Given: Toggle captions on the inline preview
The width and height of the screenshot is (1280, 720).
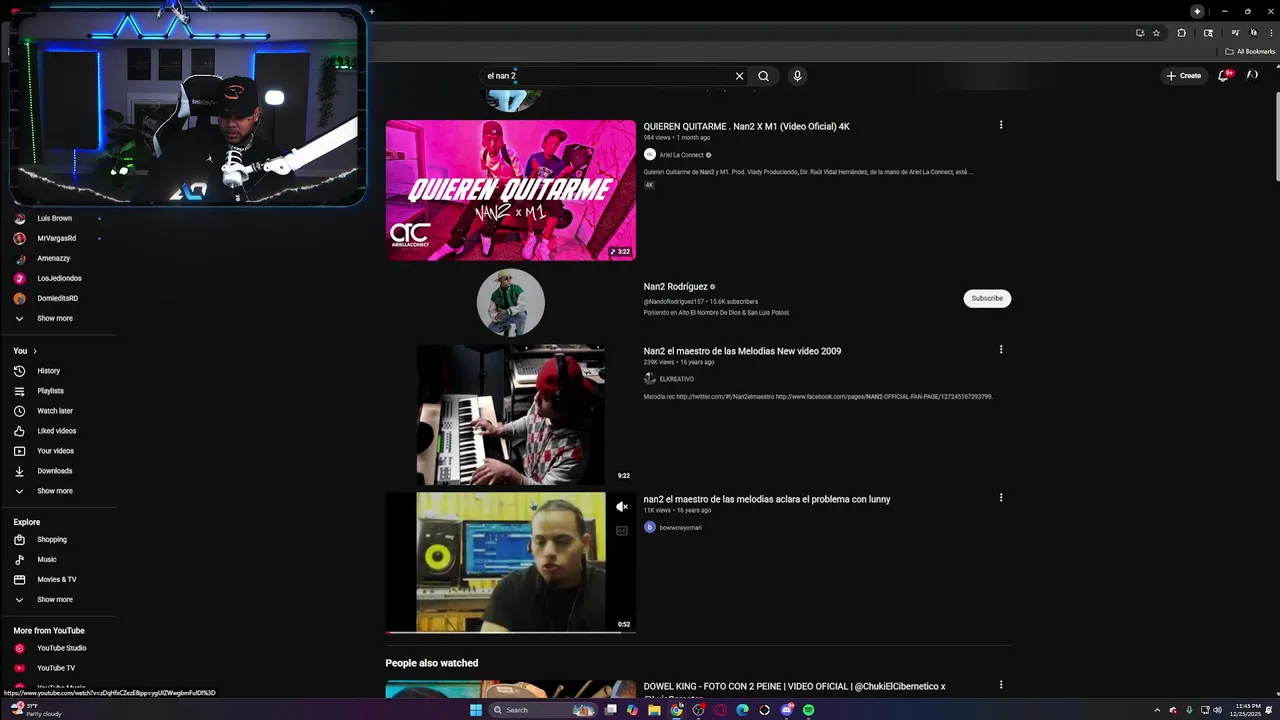Looking at the screenshot, I should [x=622, y=531].
